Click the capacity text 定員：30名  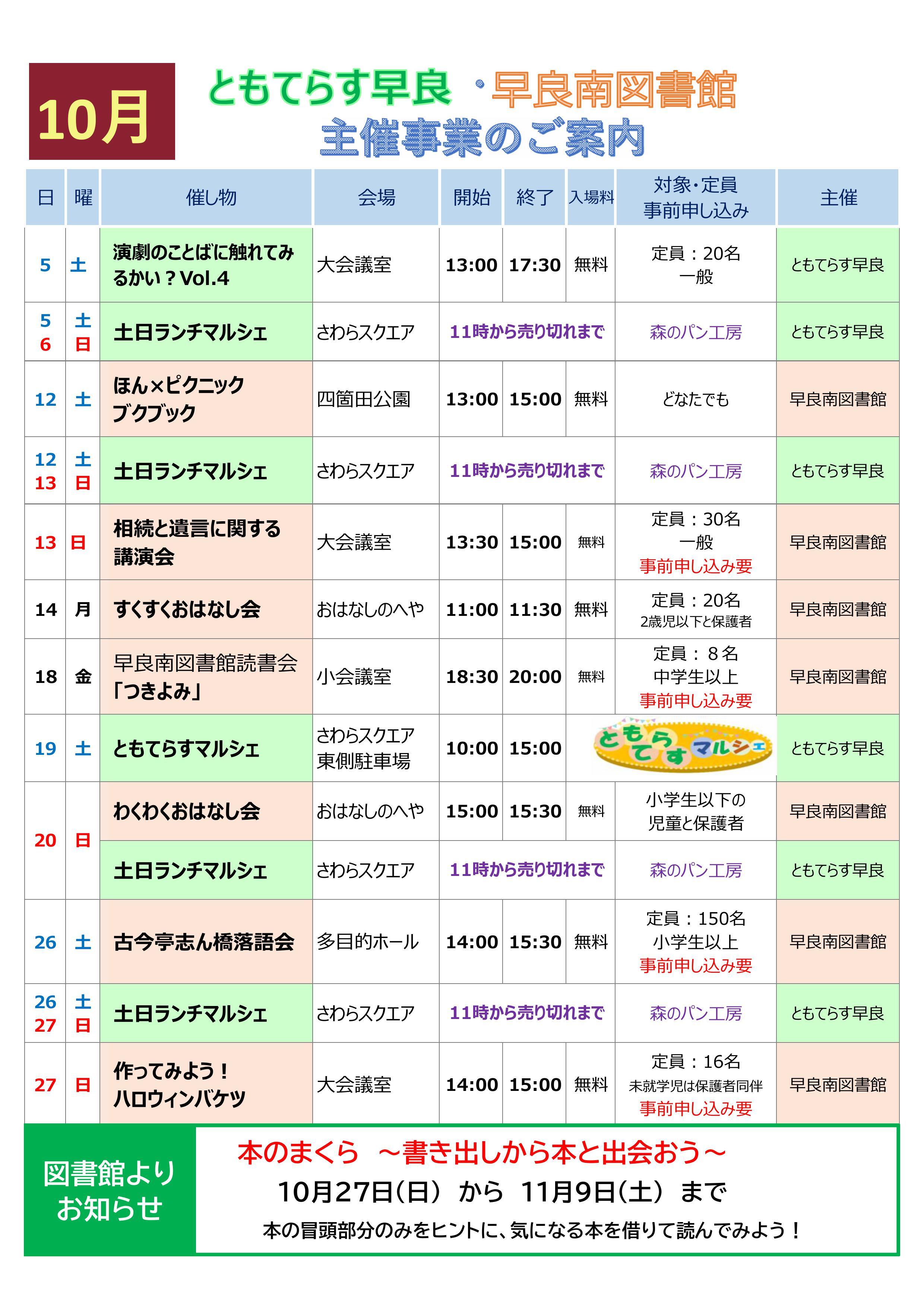[x=696, y=519]
